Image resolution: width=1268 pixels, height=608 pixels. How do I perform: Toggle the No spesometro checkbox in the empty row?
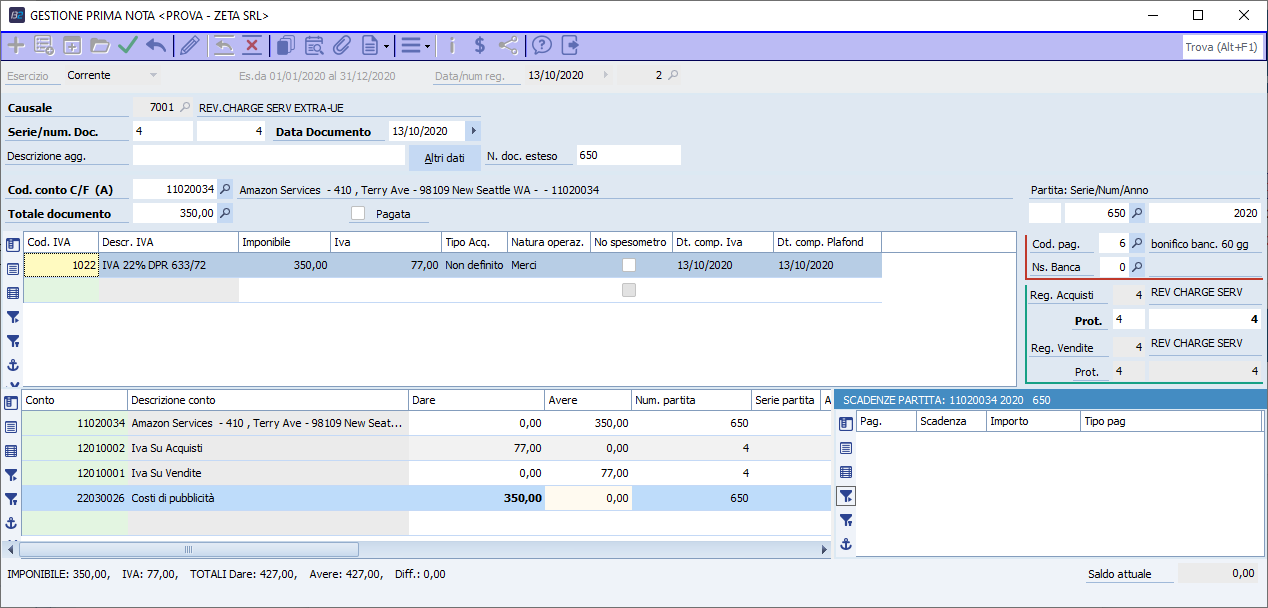pos(629,290)
